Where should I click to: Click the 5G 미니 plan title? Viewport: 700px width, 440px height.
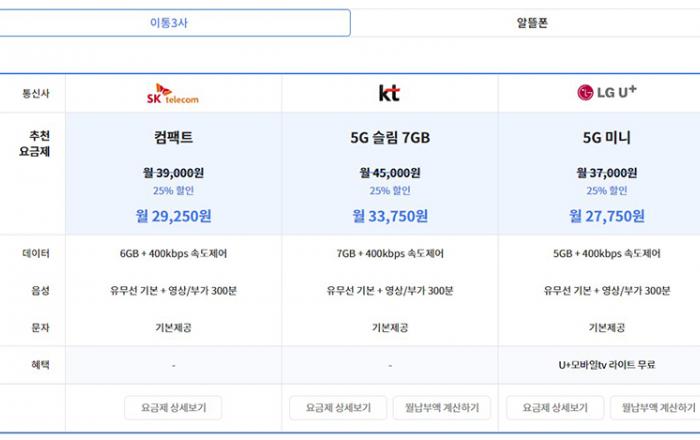(x=607, y=138)
